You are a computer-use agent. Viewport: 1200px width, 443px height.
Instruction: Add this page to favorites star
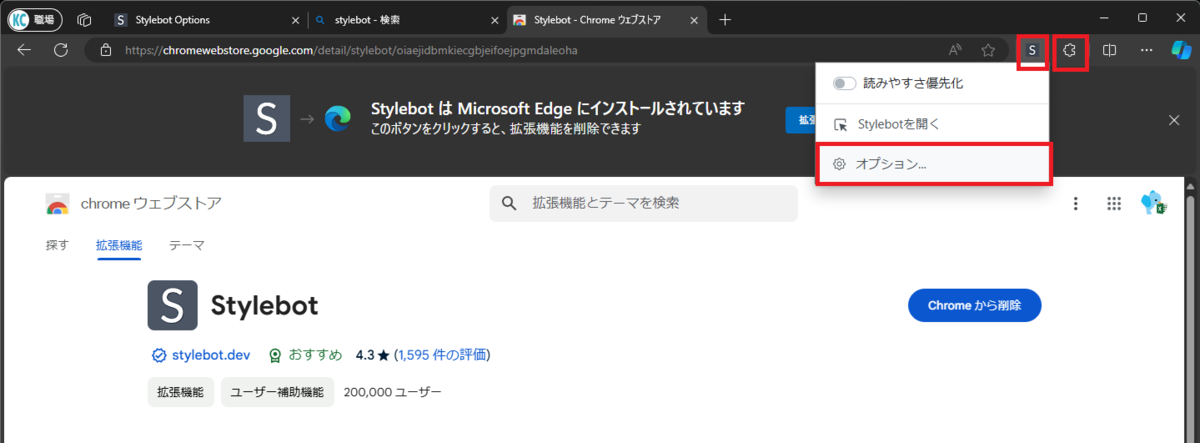click(x=988, y=50)
